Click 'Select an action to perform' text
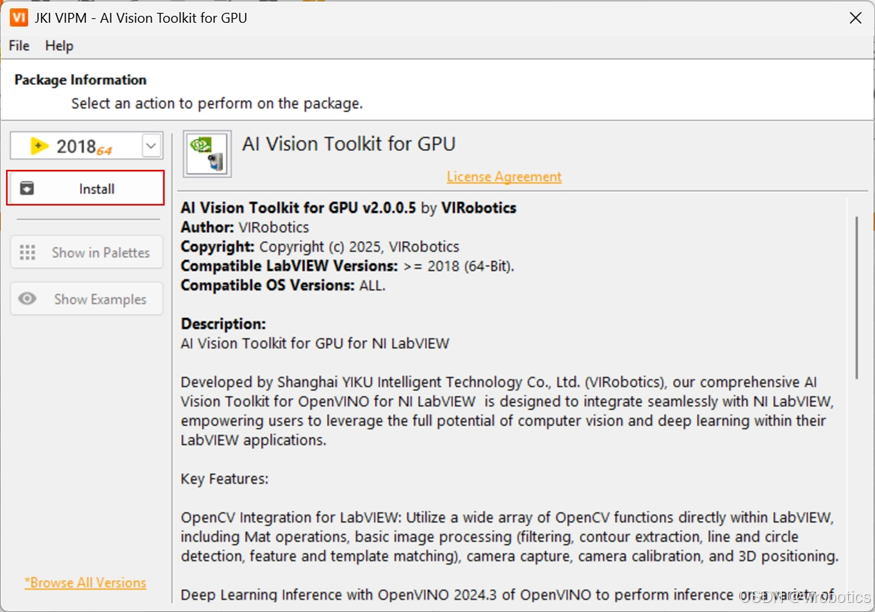 217,103
